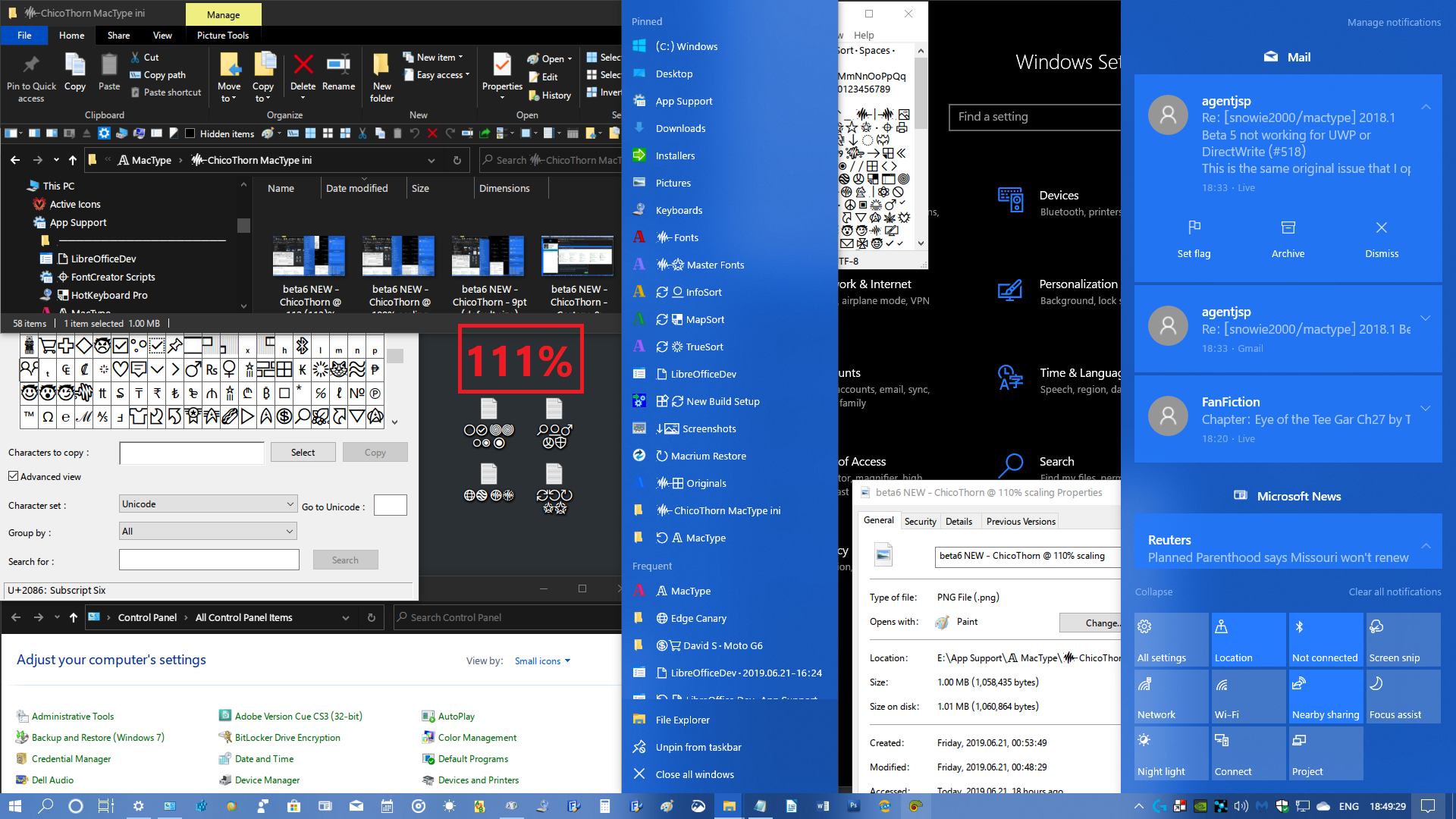Open Explorer address bar history dropdown
1456x819 pixels.
[431, 161]
